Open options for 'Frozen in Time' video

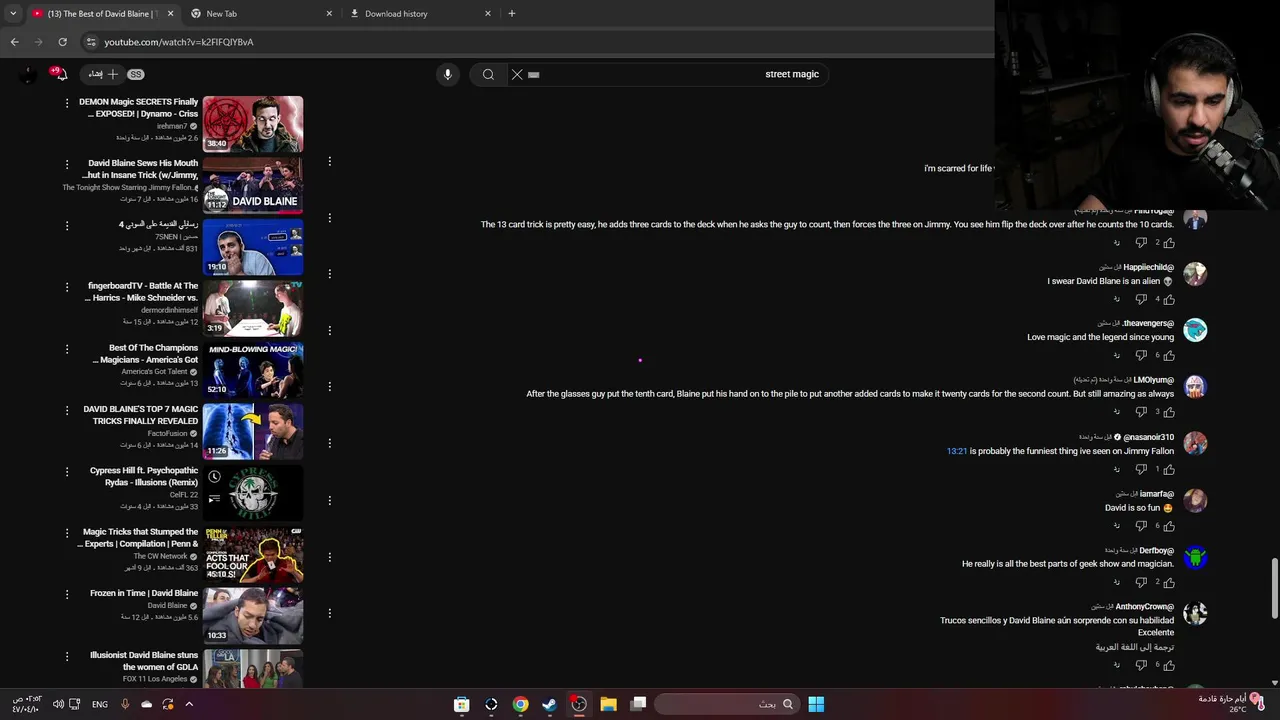click(67, 595)
